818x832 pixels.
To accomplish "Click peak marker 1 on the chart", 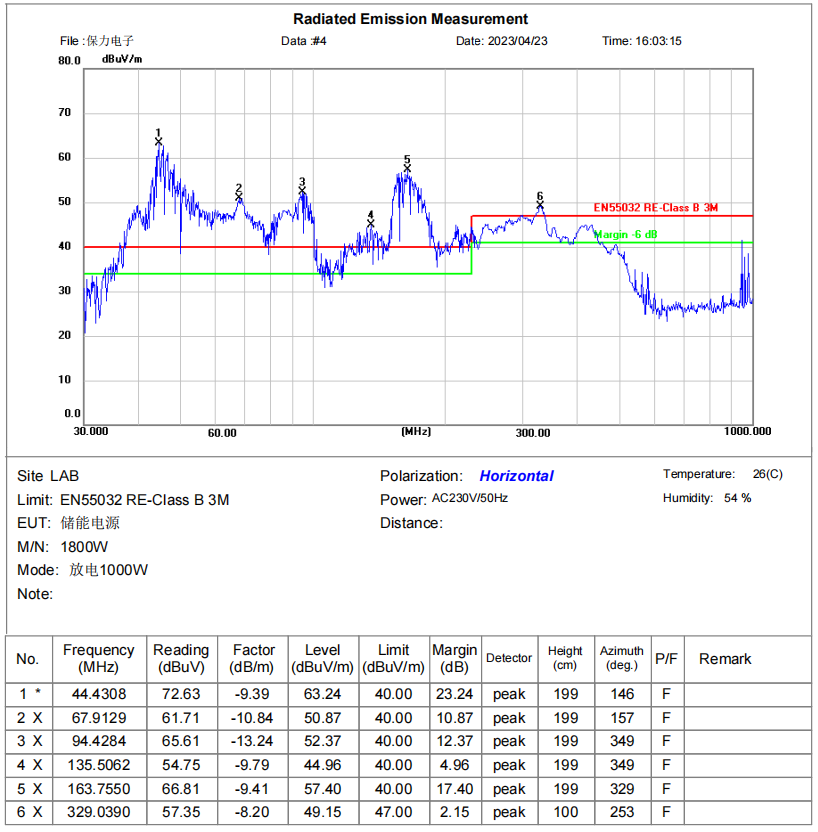I will [x=159, y=142].
